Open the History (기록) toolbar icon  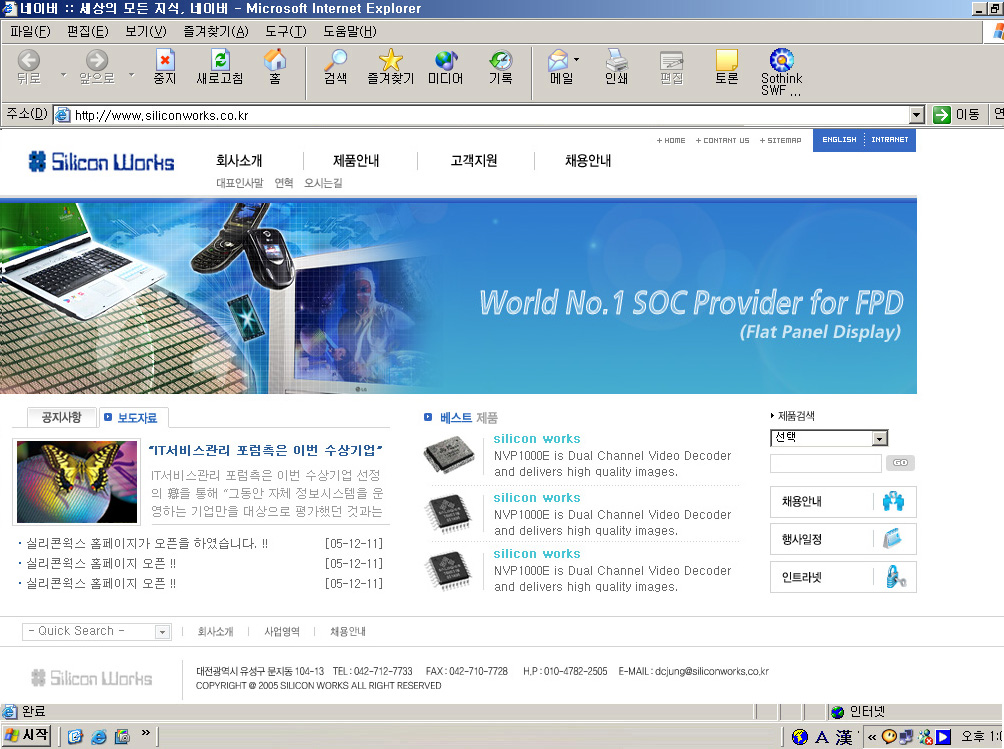click(x=500, y=66)
